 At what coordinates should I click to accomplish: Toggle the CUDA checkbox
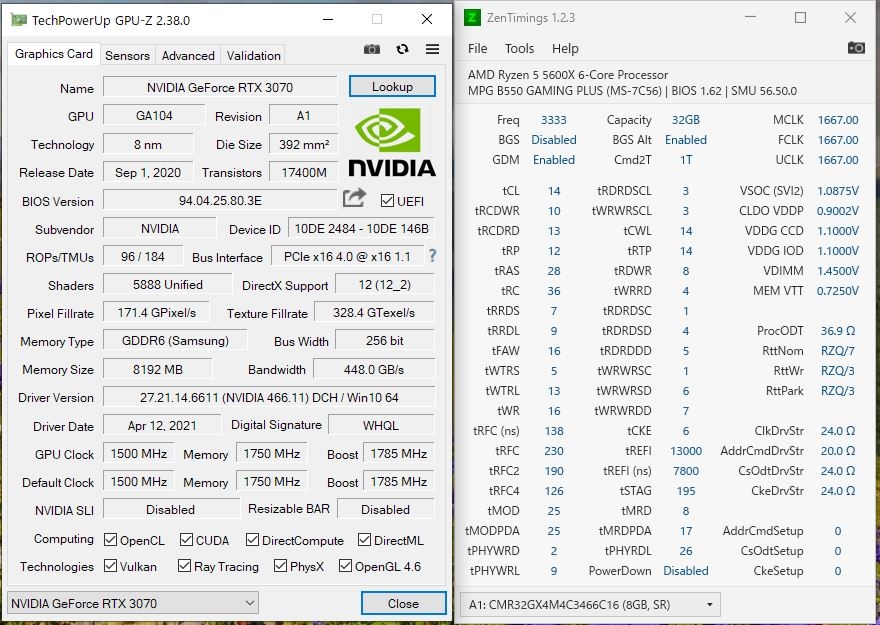186,540
